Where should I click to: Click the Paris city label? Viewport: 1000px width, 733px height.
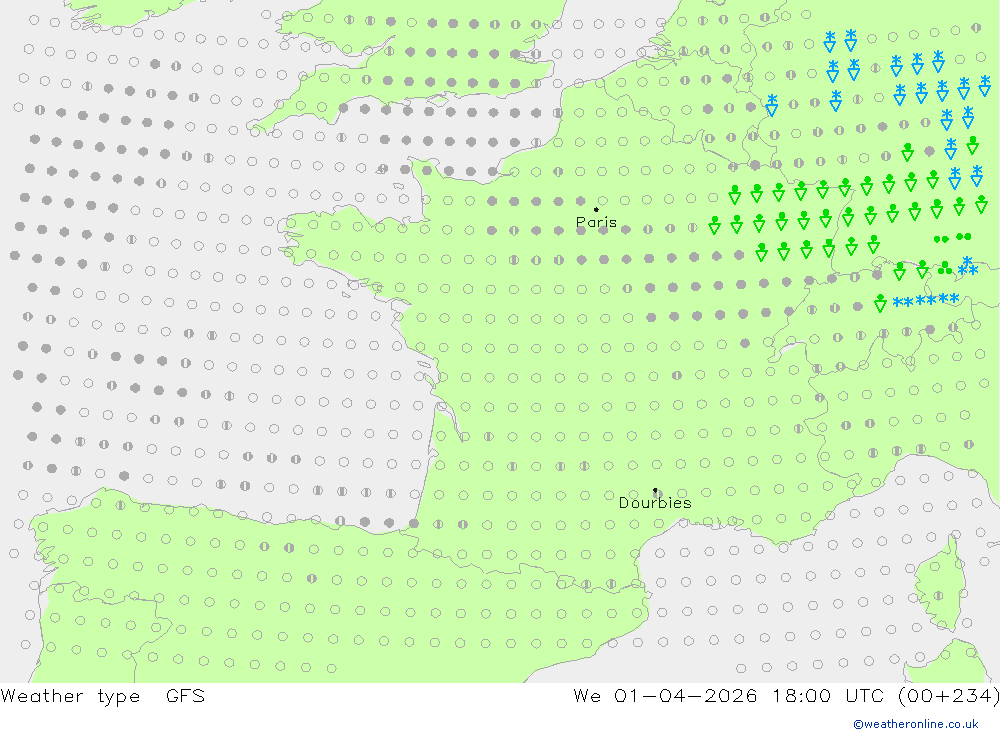596,222
